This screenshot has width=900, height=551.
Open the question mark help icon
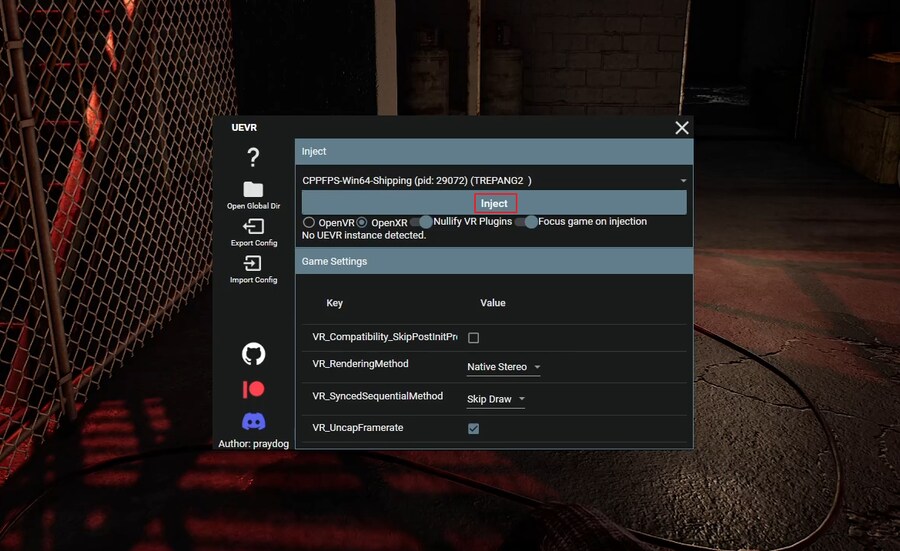pos(253,157)
